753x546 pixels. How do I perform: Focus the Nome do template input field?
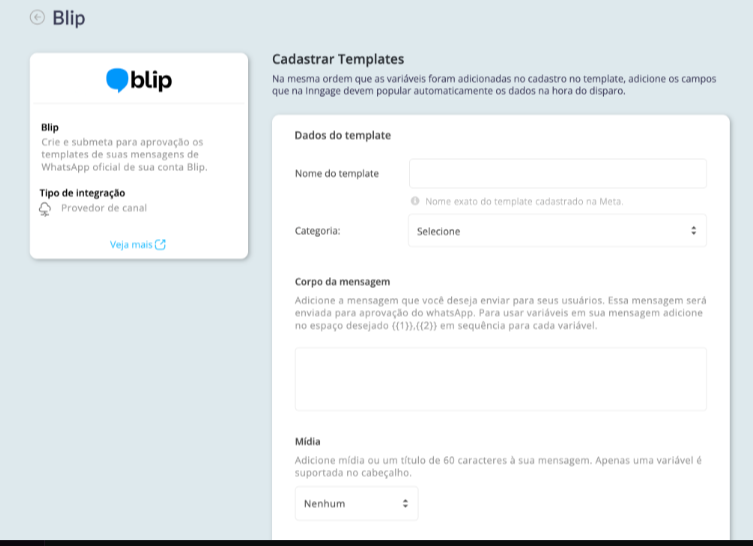[558, 173]
